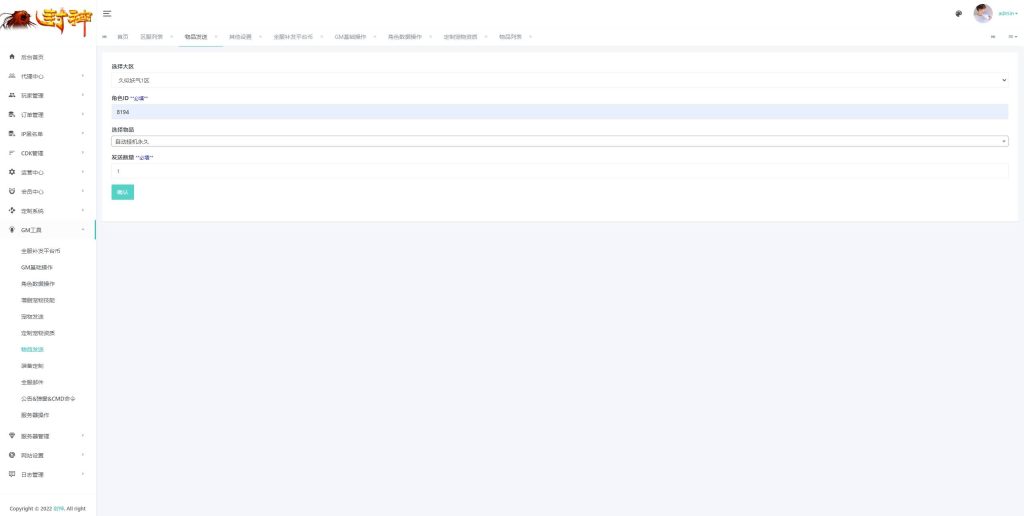Viewport: 1024px width, 516px height.
Task: Open the admin account dropdown
Action: click(1007, 13)
